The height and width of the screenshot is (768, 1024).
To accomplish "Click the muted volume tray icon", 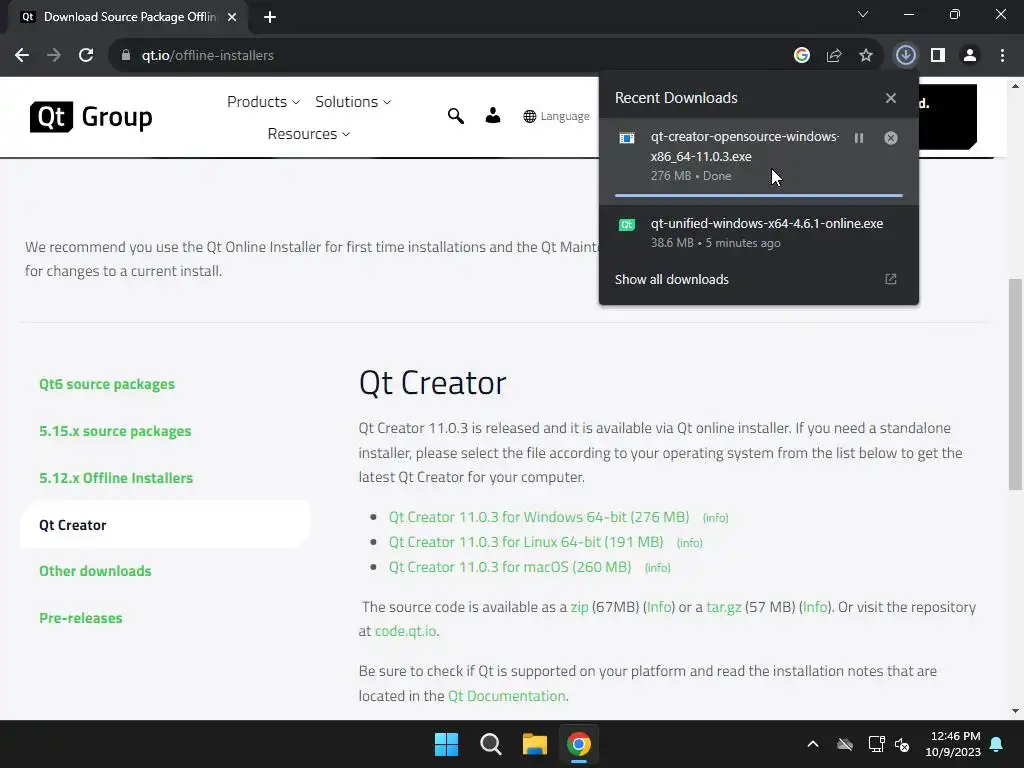I will click(903, 744).
